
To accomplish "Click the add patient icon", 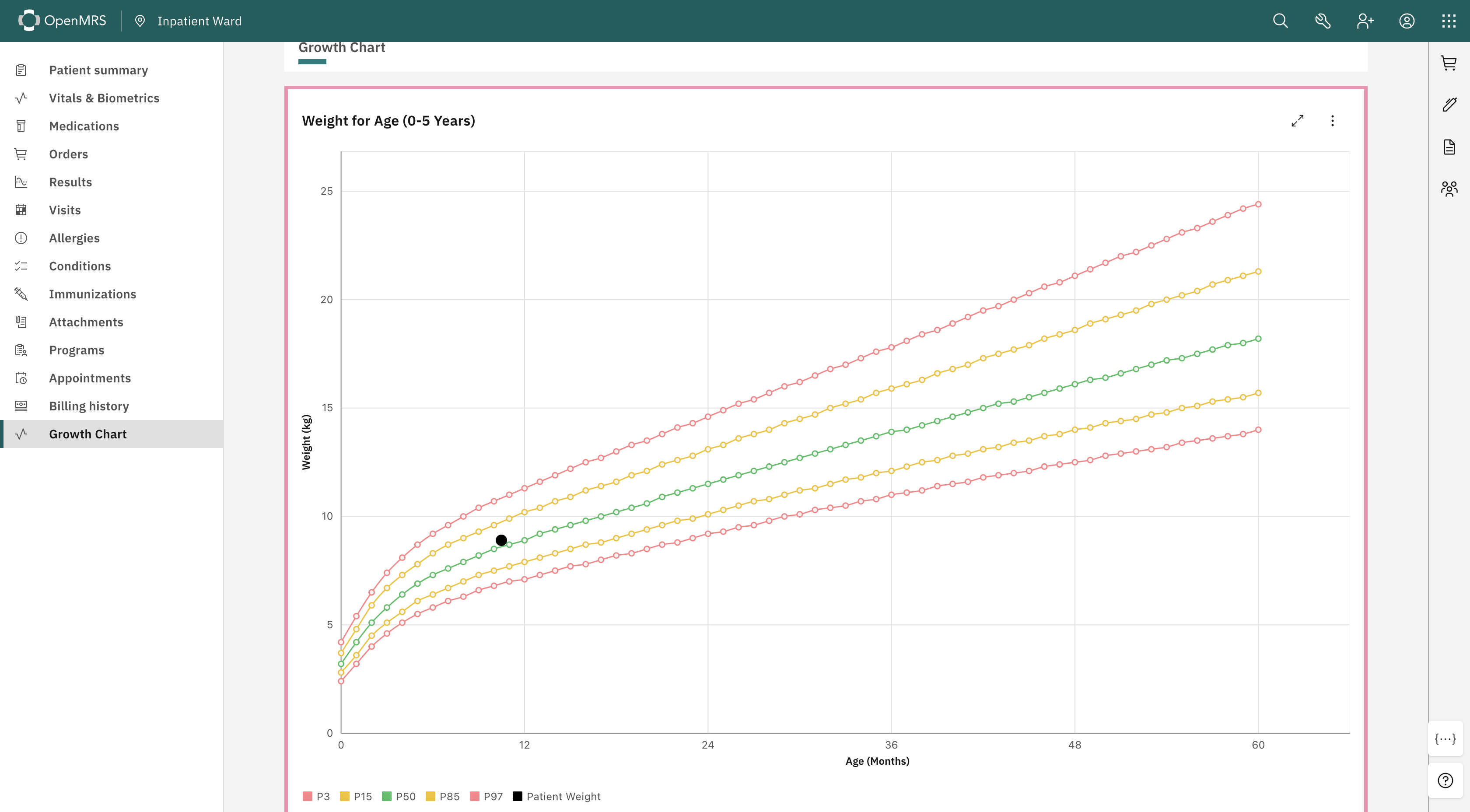I will click(1365, 21).
